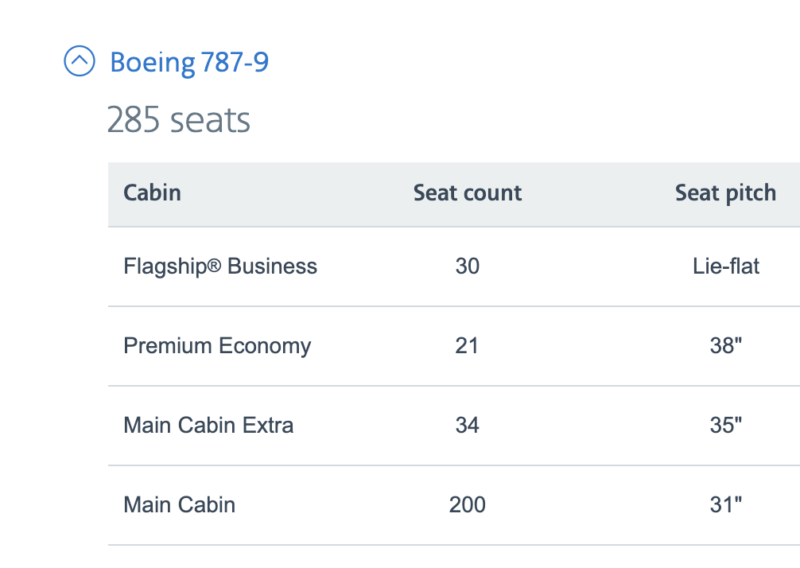Click the seat count 30 cell
The height and width of the screenshot is (568, 800).
point(467,266)
